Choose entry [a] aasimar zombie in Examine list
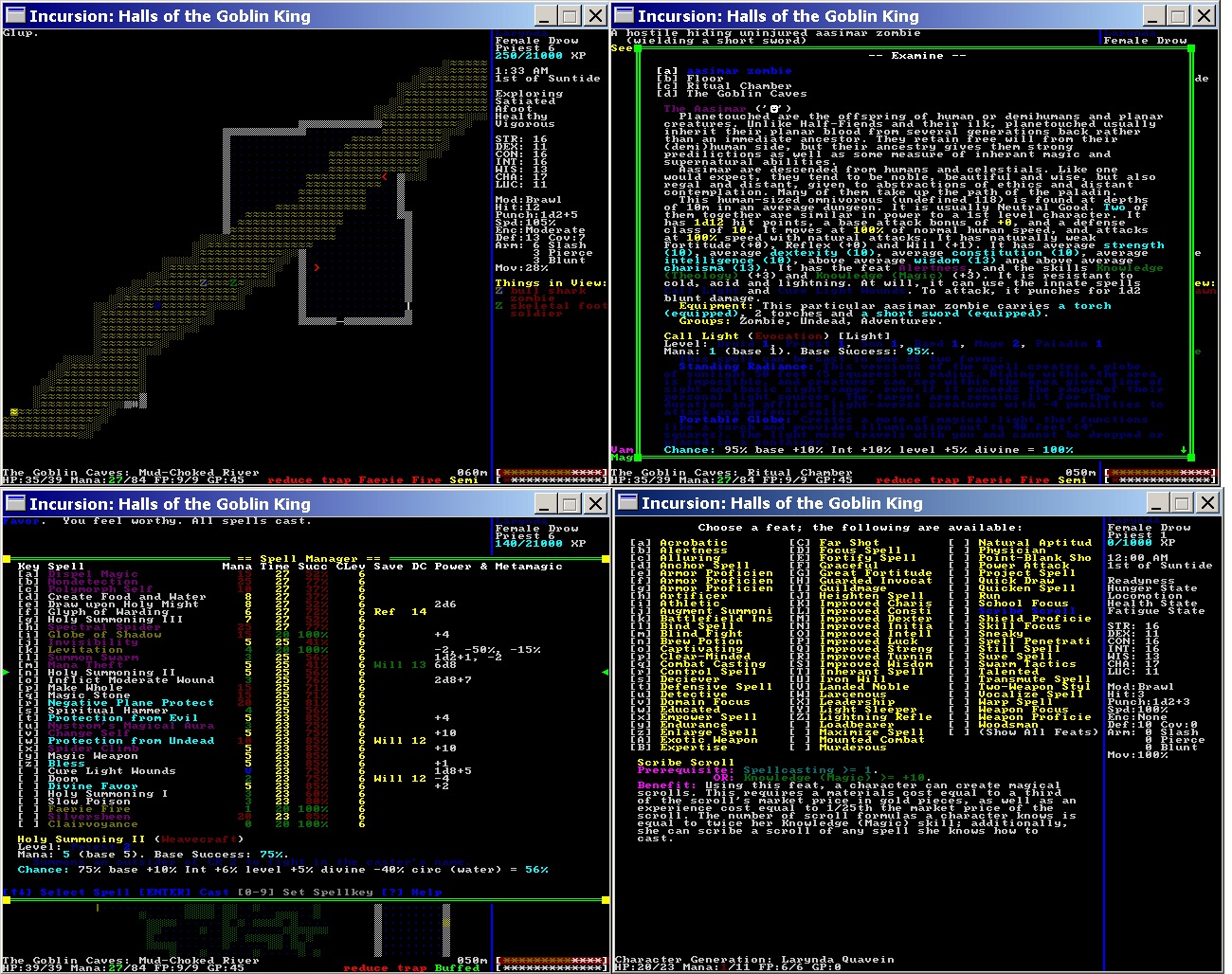 tap(725, 71)
